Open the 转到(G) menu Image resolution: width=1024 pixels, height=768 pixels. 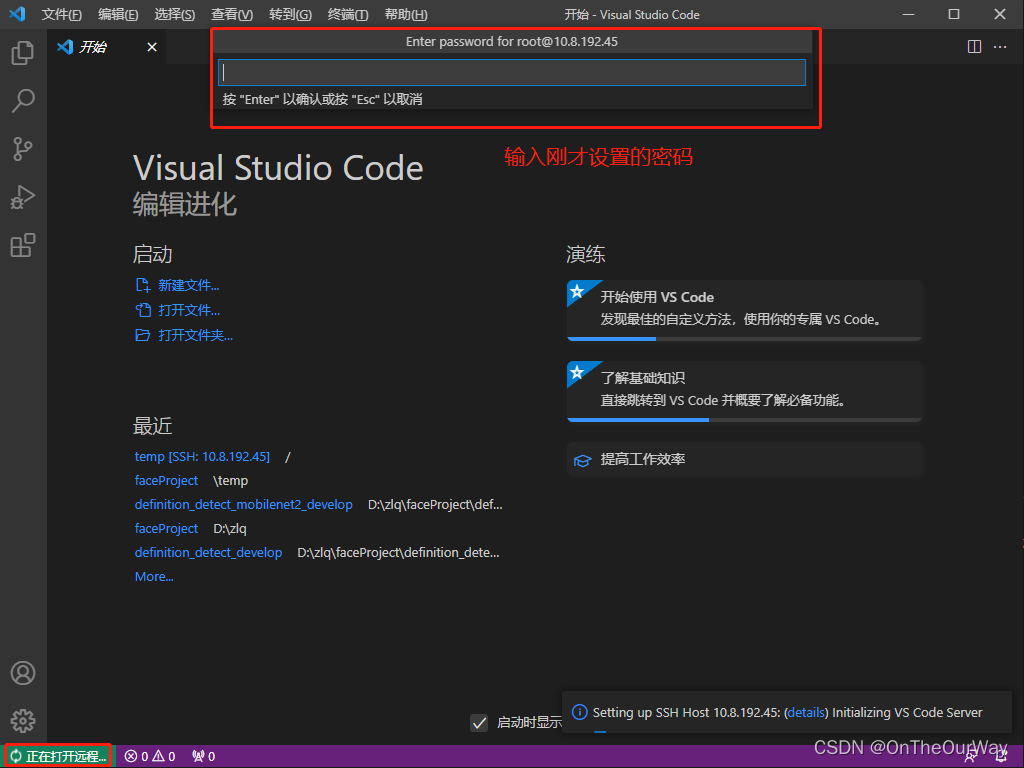(290, 14)
